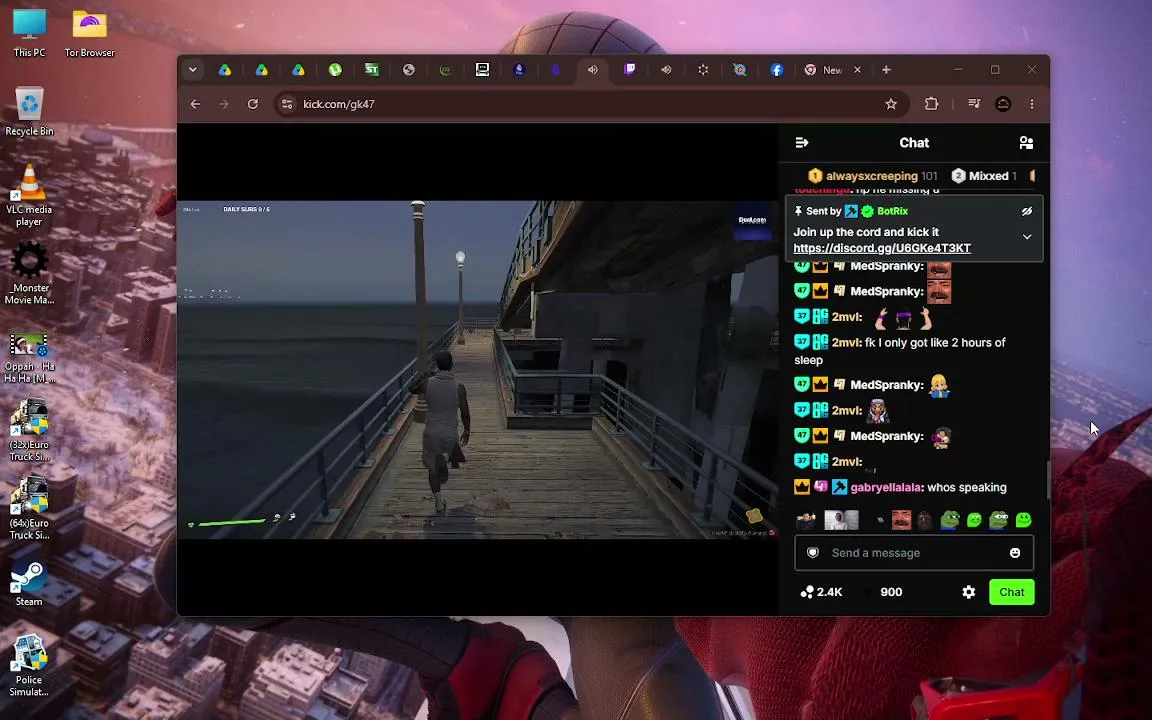Switch to the second Google Drive tab
This screenshot has width=1152, height=720.
[262, 70]
